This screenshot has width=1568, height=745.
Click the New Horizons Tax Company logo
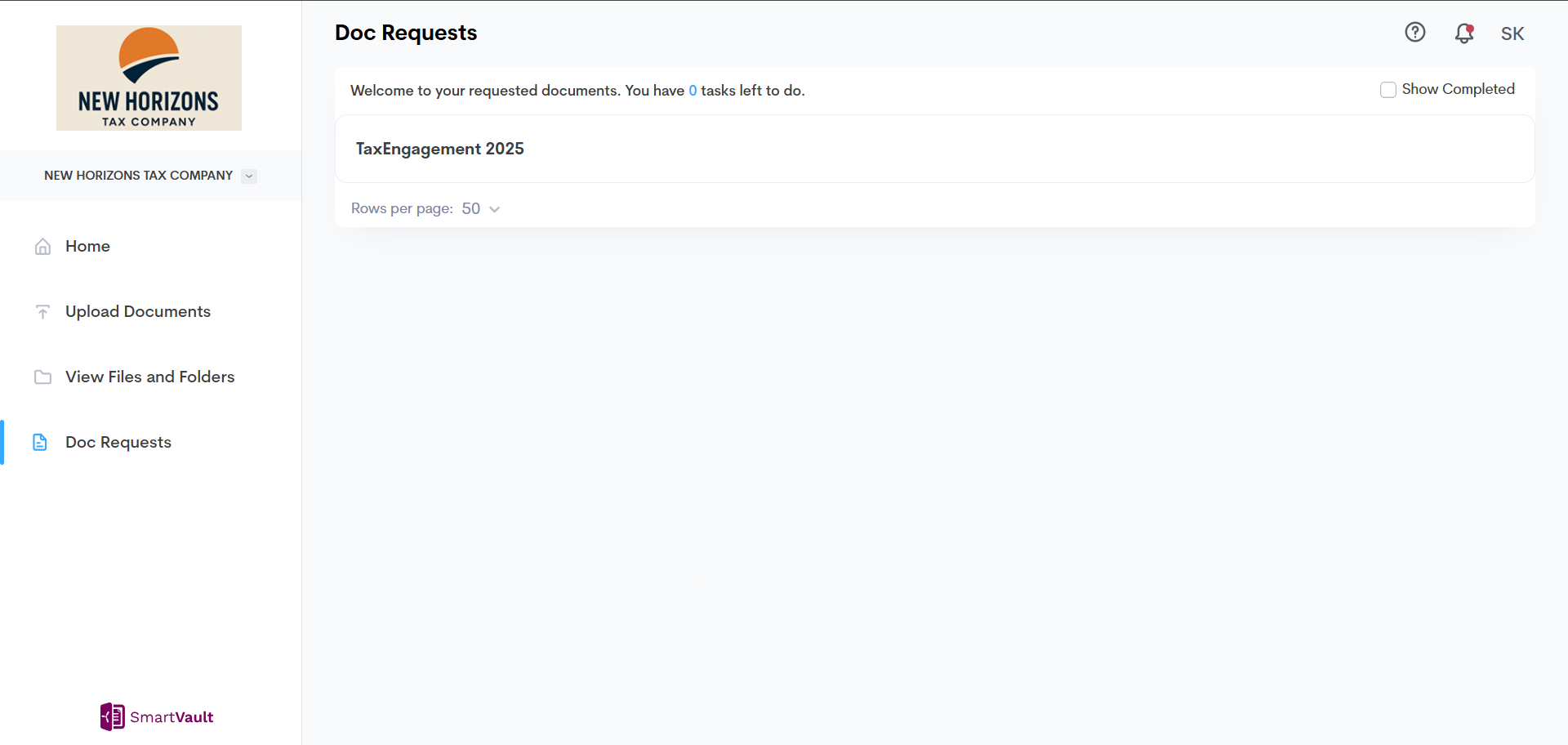pos(148,78)
